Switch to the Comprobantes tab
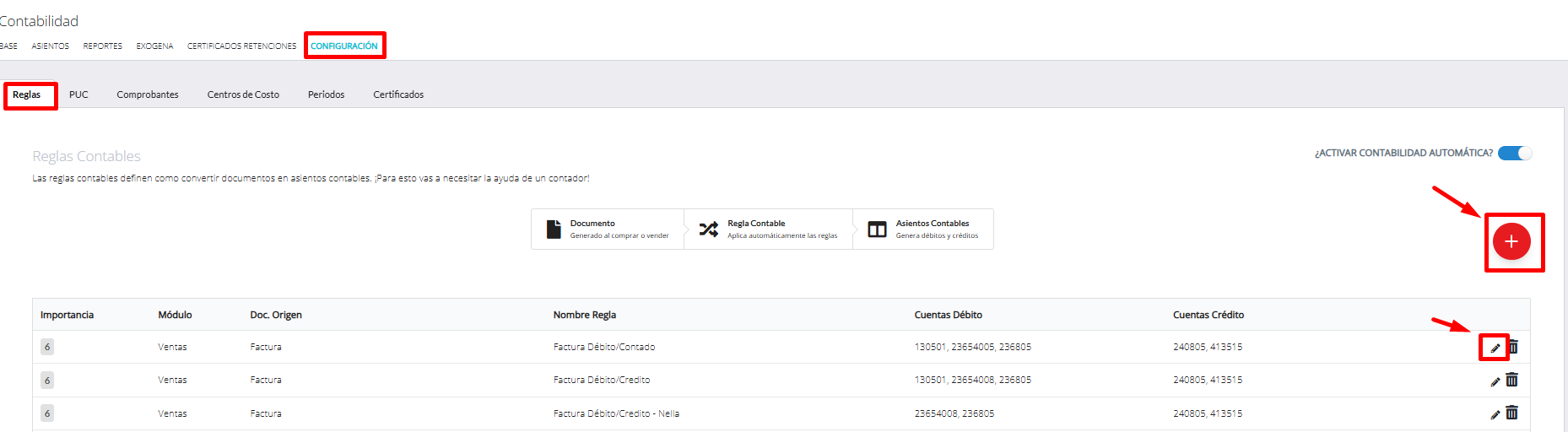Screen dimensions: 1568x432 tap(148, 94)
